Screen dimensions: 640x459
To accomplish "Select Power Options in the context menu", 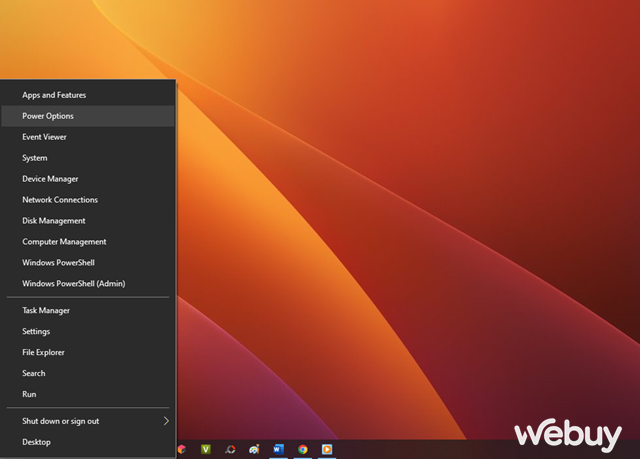I will (88, 116).
